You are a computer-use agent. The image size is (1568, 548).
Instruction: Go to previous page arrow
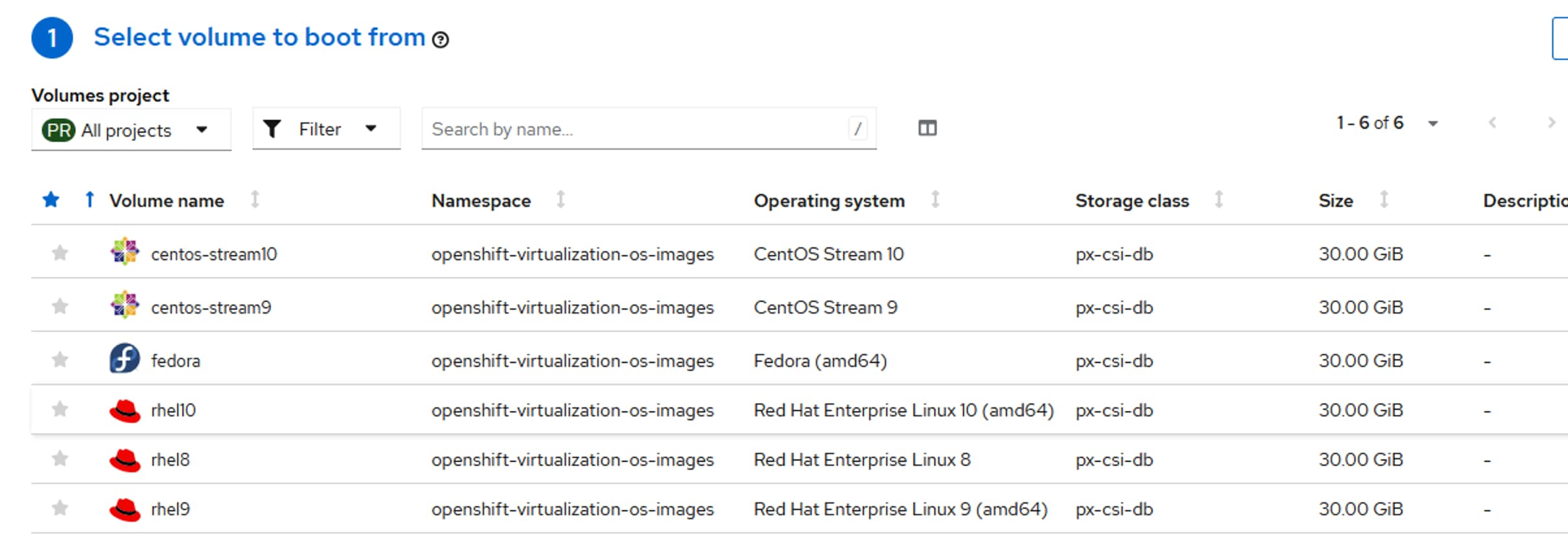[x=1493, y=123]
